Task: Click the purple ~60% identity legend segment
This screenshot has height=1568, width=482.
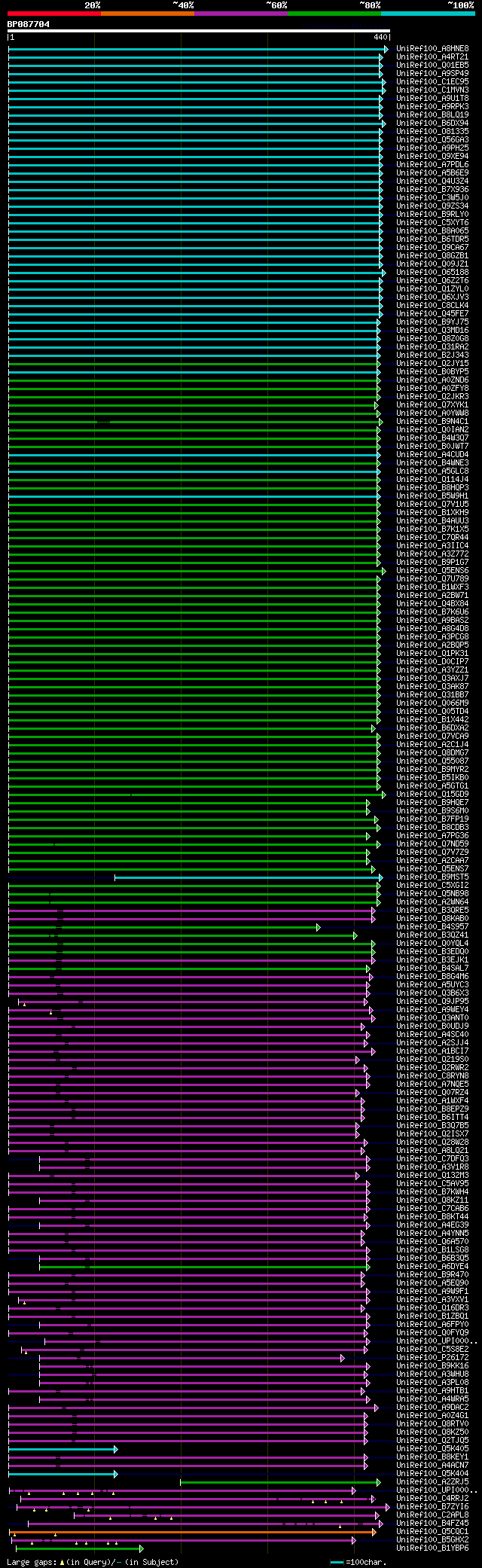Action: [241, 14]
